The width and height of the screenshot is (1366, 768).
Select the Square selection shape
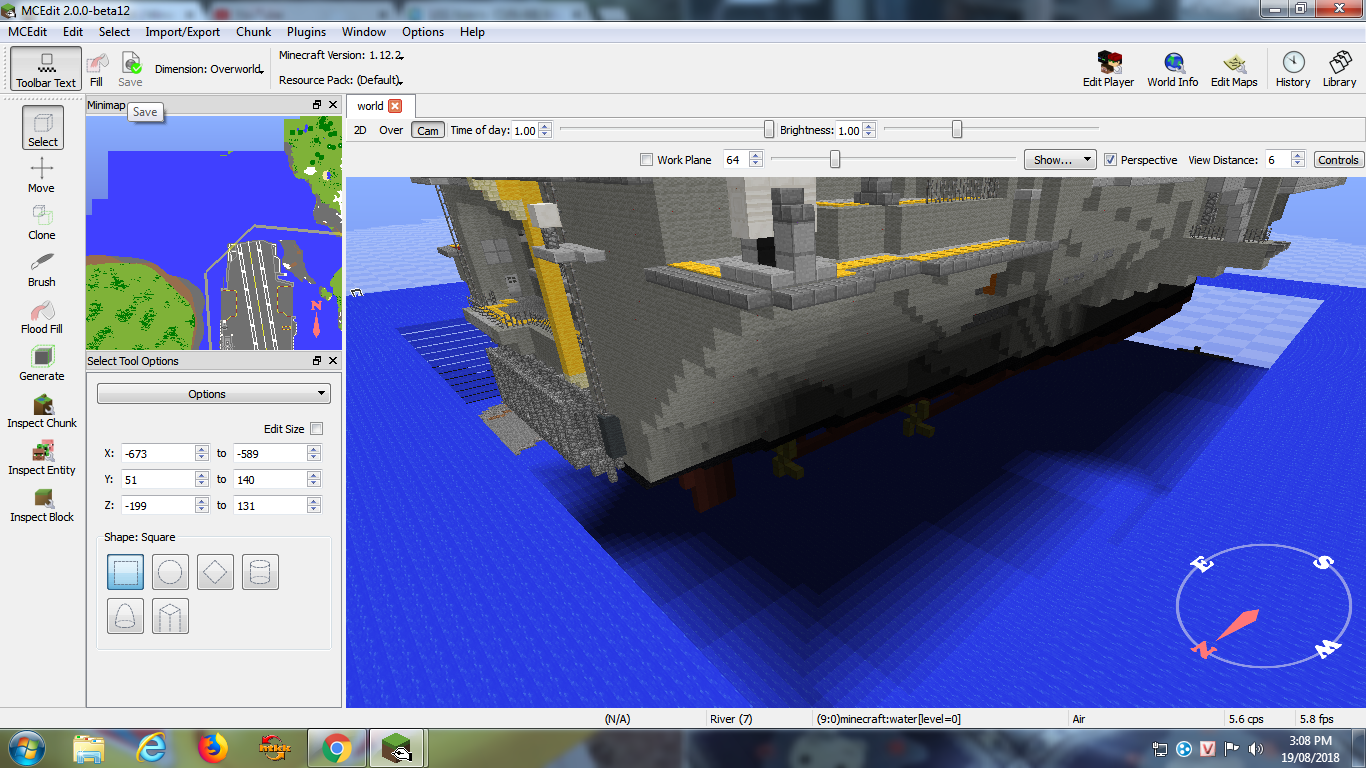click(126, 572)
